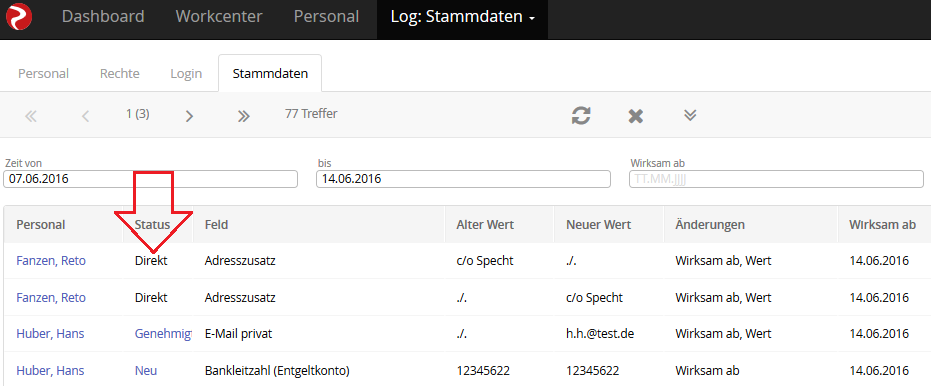Click the red application logo icon
The image size is (931, 386).
pyautogui.click(x=19, y=16)
